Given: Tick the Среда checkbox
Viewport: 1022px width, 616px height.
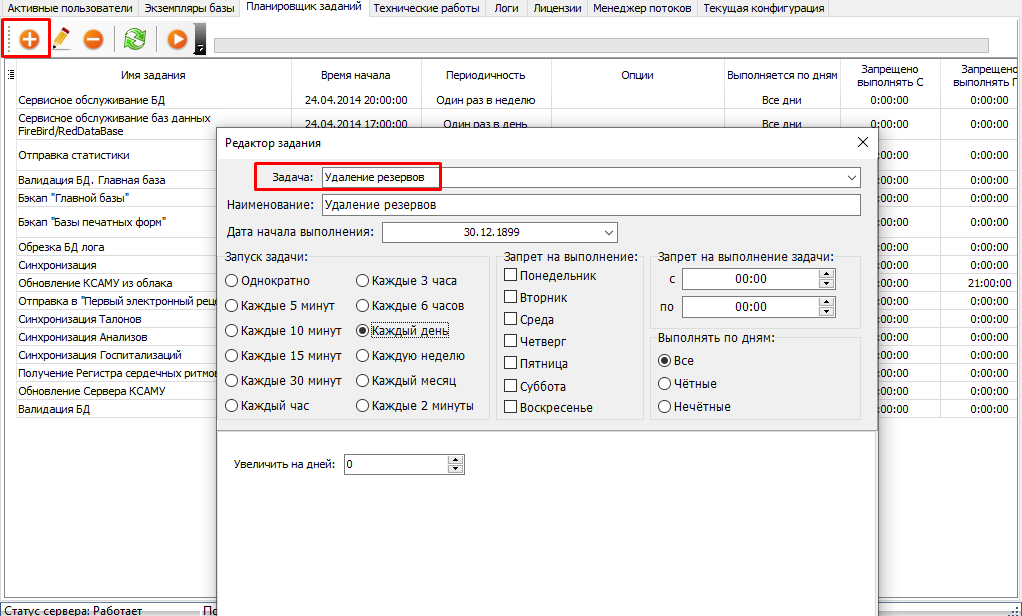Looking at the screenshot, I should 511,319.
